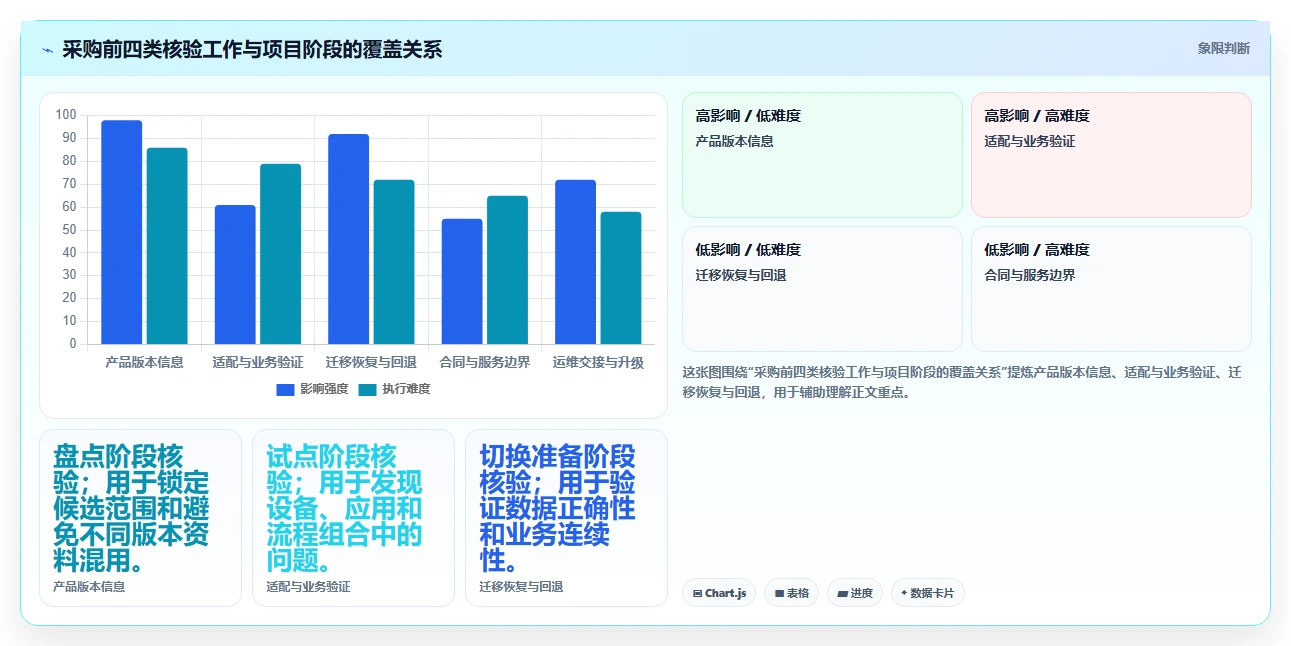The height and width of the screenshot is (646, 1291).
Task: Click y-axis value 100
Action: [x=66, y=115]
